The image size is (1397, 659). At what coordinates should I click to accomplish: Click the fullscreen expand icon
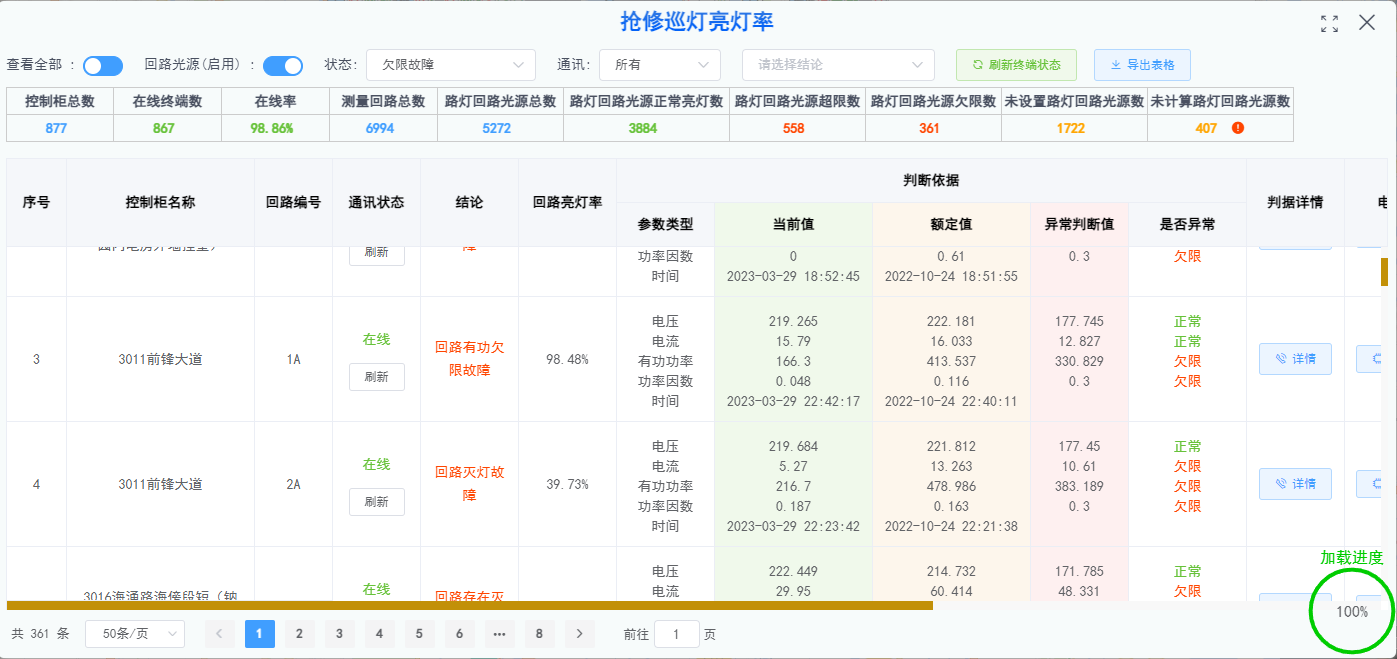pyautogui.click(x=1329, y=24)
